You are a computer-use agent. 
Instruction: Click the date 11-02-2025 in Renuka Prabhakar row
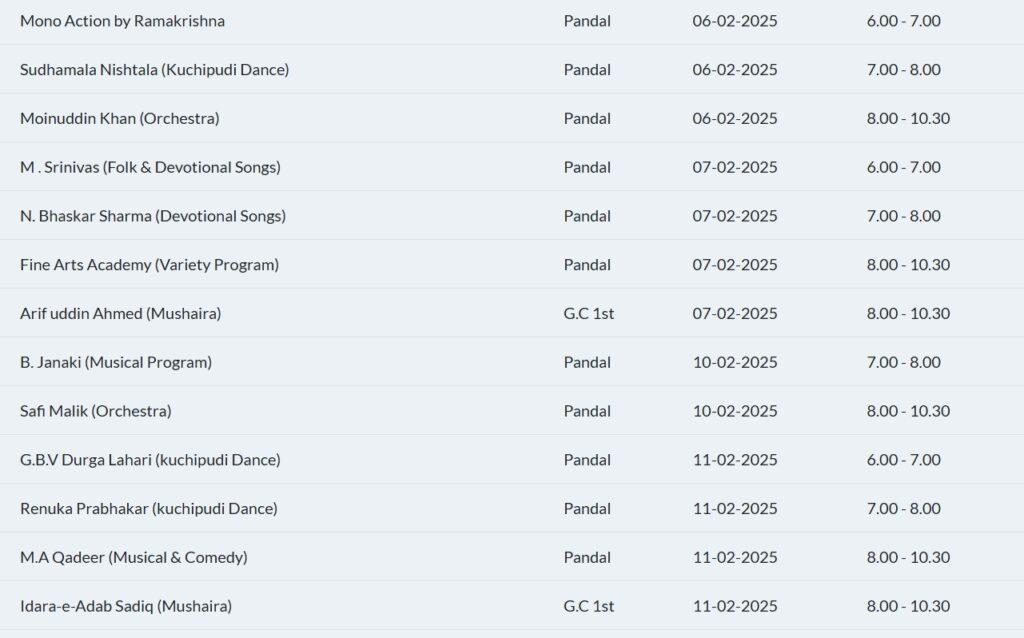point(734,509)
